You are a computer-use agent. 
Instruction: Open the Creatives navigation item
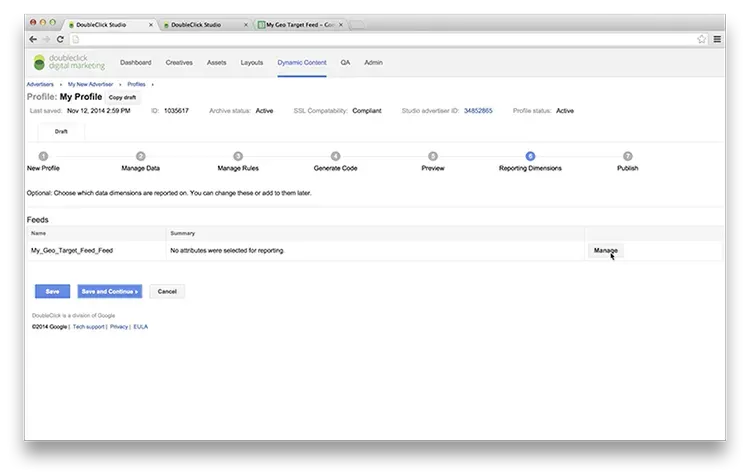pos(179,62)
